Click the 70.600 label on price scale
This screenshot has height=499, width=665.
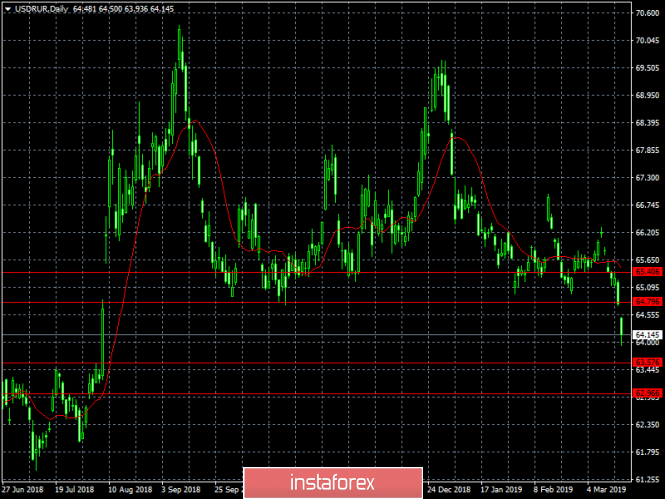[648, 13]
